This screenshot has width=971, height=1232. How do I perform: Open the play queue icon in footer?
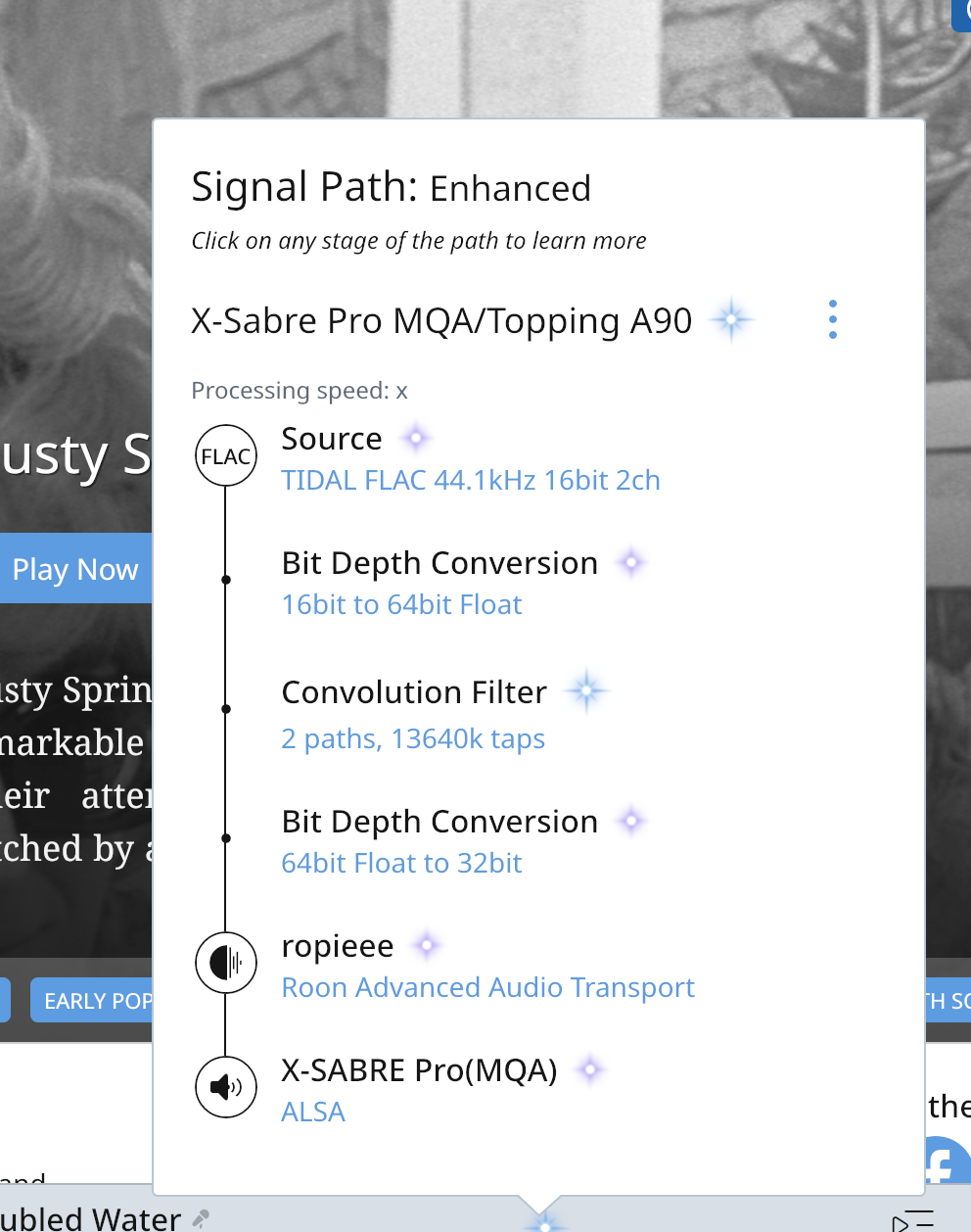click(x=912, y=1221)
